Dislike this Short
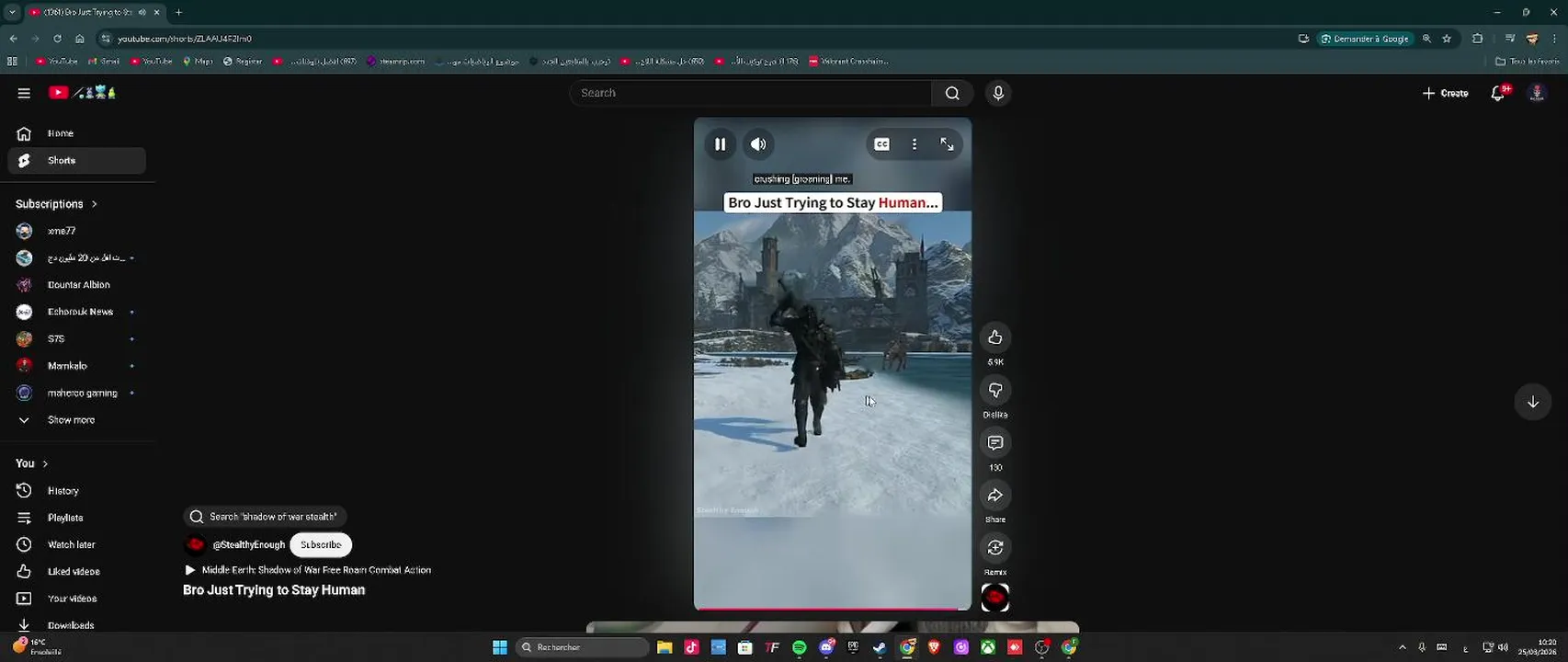The image size is (1568, 662). [x=995, y=390]
